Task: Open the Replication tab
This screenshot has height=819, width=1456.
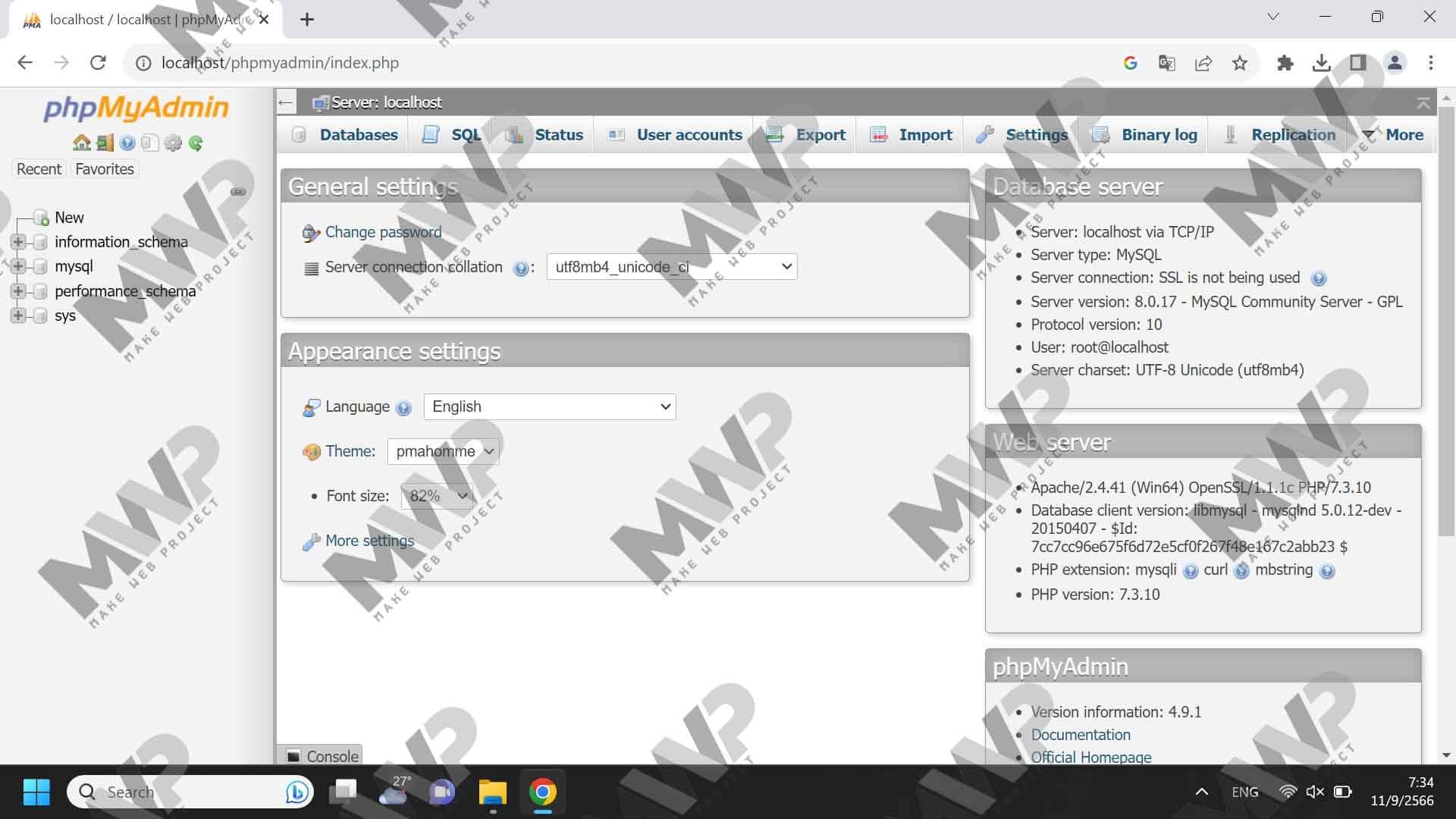Action: (1279, 135)
